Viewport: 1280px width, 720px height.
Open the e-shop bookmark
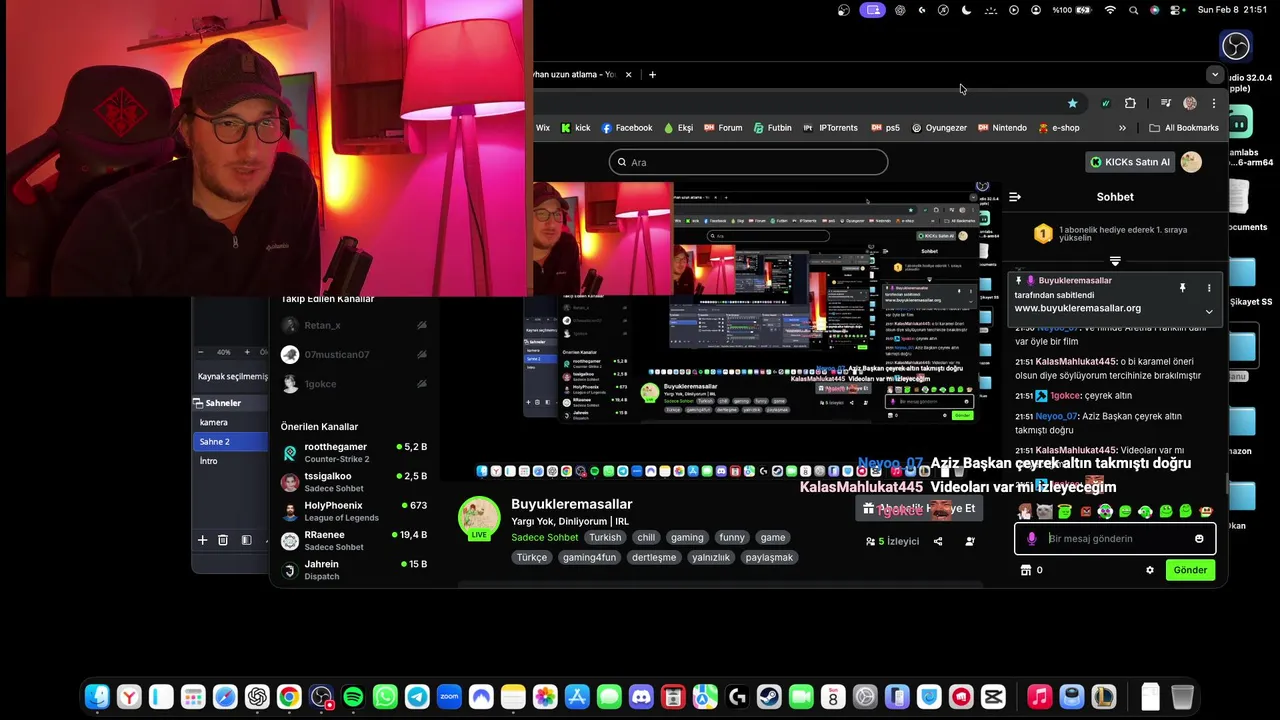click(x=1059, y=128)
